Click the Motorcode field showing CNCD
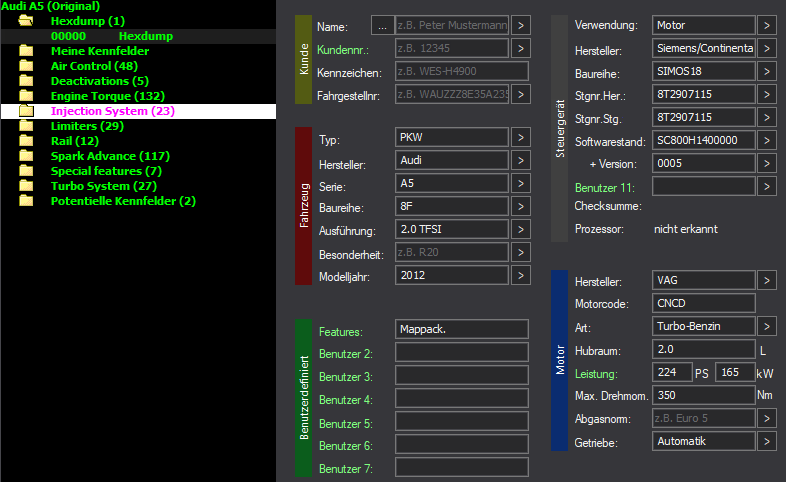Image resolution: width=786 pixels, height=482 pixels. [x=704, y=304]
